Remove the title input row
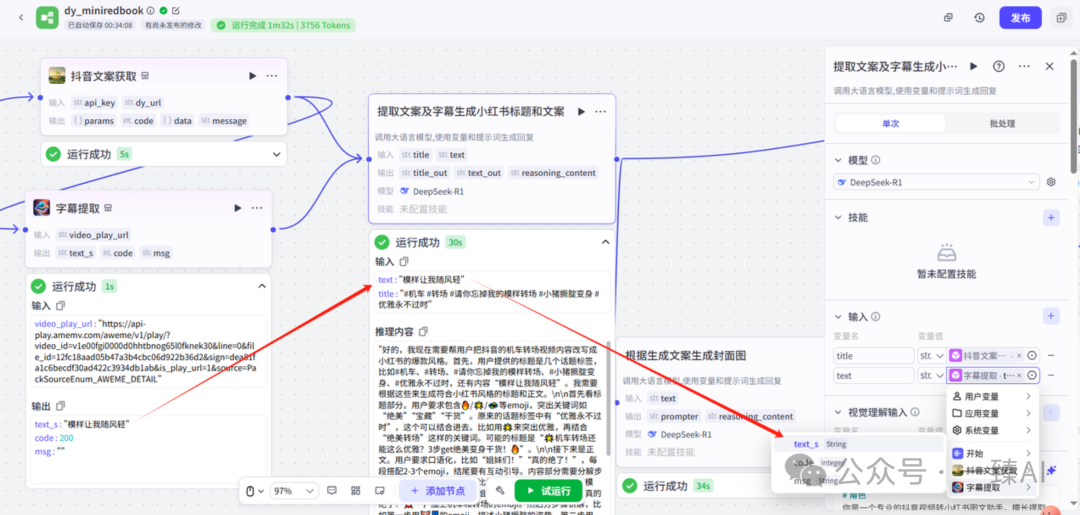1080x515 pixels. click(1052, 356)
